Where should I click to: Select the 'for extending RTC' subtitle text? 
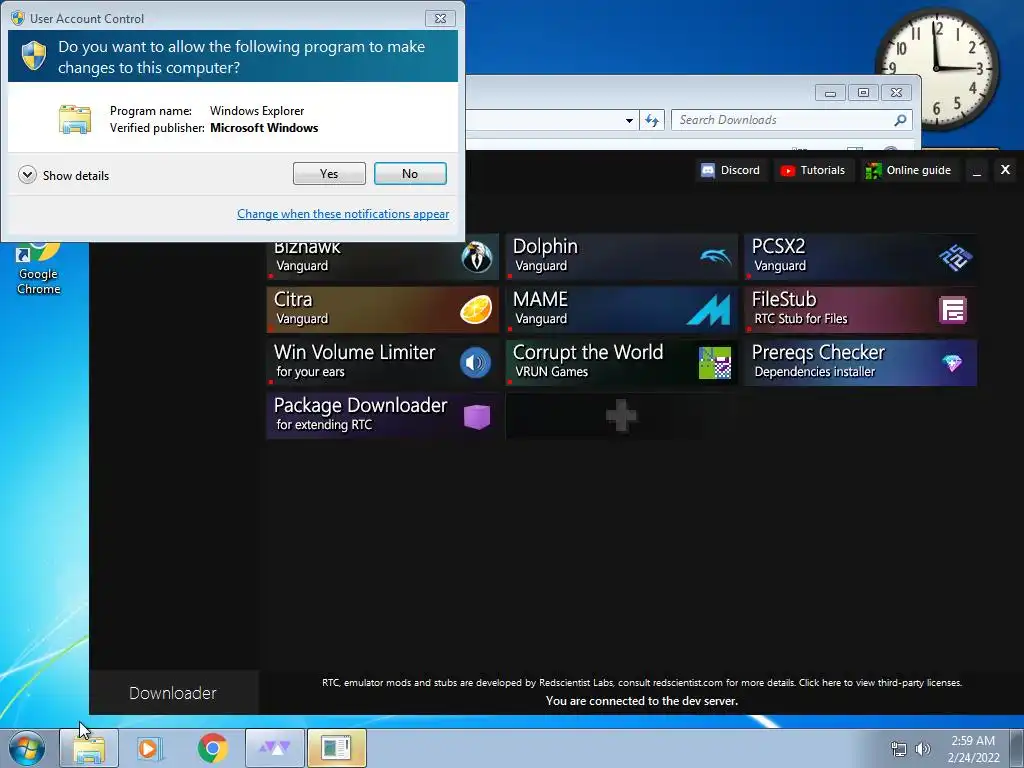coord(324,424)
